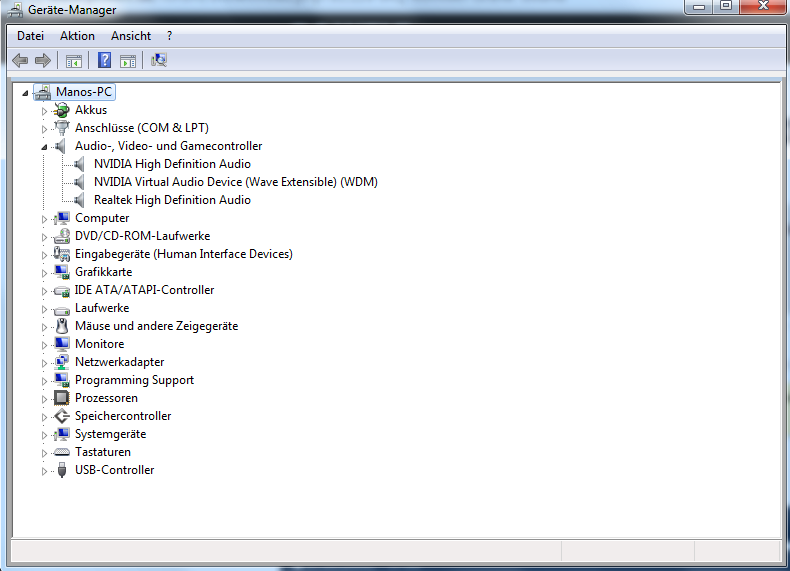Screen dimensions: 790x571
Task: Click the Laufwerke disk drive icon
Action: coord(61,310)
